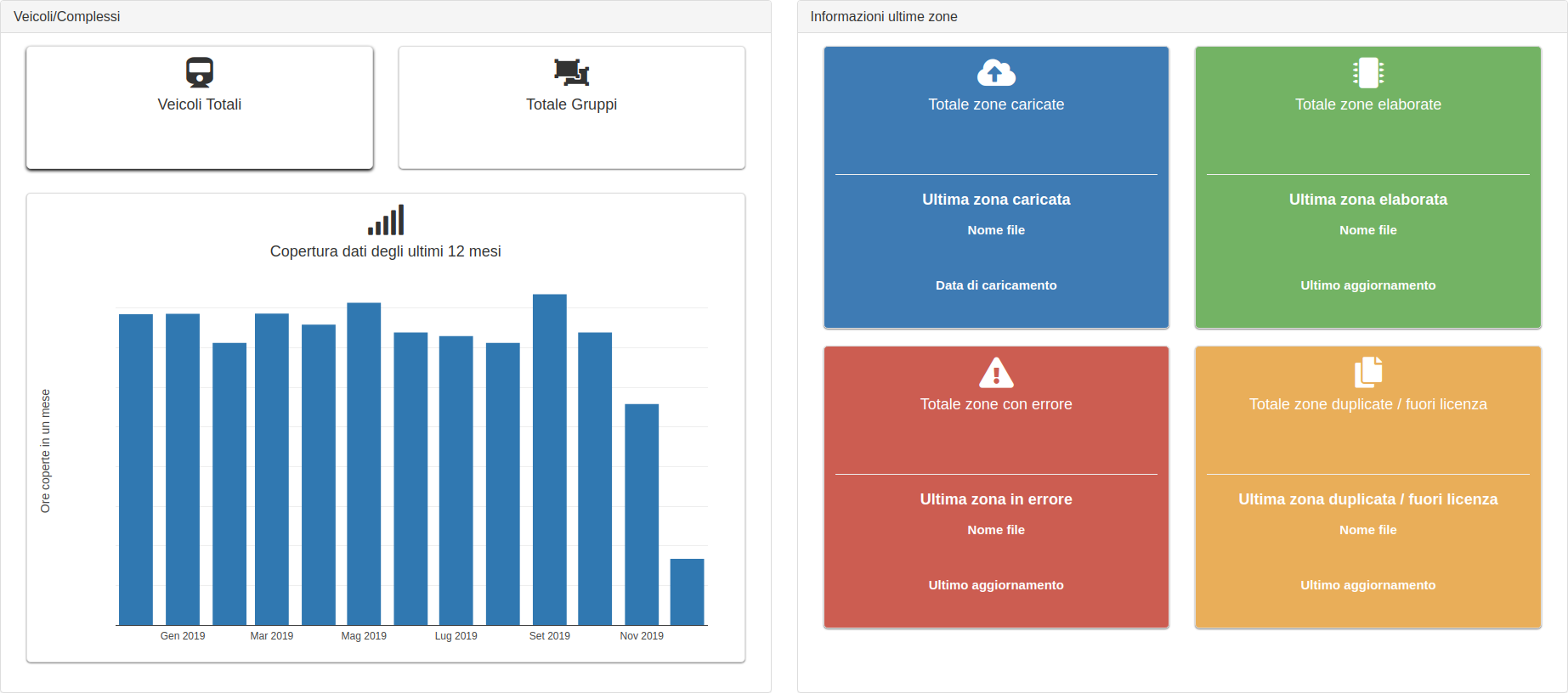Click the Mag 2019 bar in chart
This screenshot has height=693, width=1568.
coord(364,464)
